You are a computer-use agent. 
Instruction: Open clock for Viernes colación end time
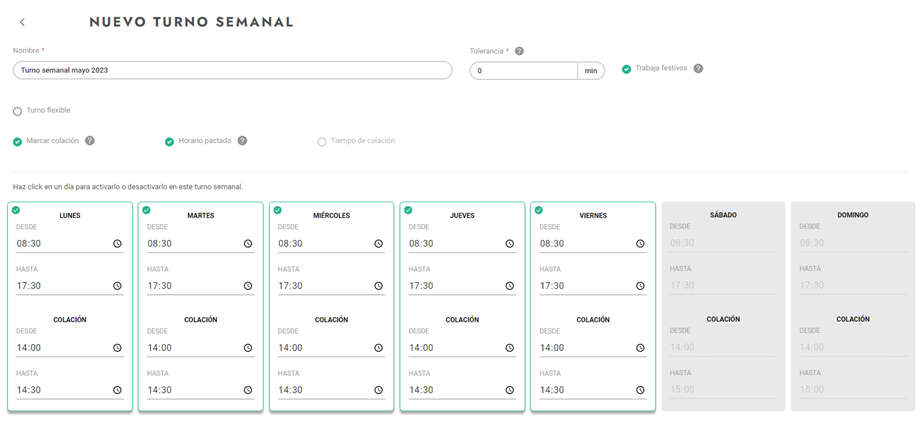tap(640, 390)
